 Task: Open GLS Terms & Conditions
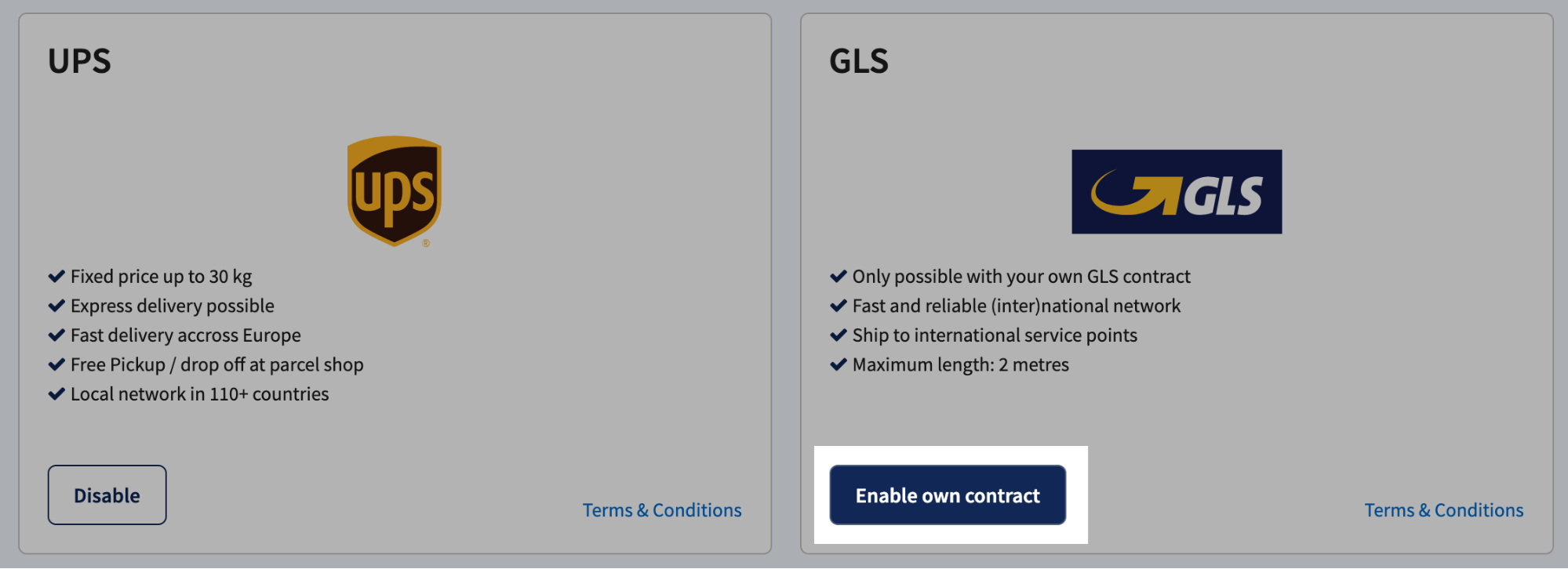[1443, 509]
